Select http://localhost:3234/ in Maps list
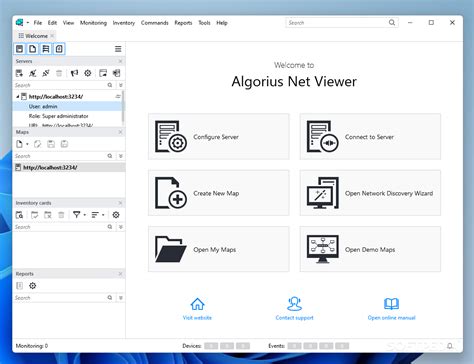474x364 pixels. pyautogui.click(x=69, y=167)
